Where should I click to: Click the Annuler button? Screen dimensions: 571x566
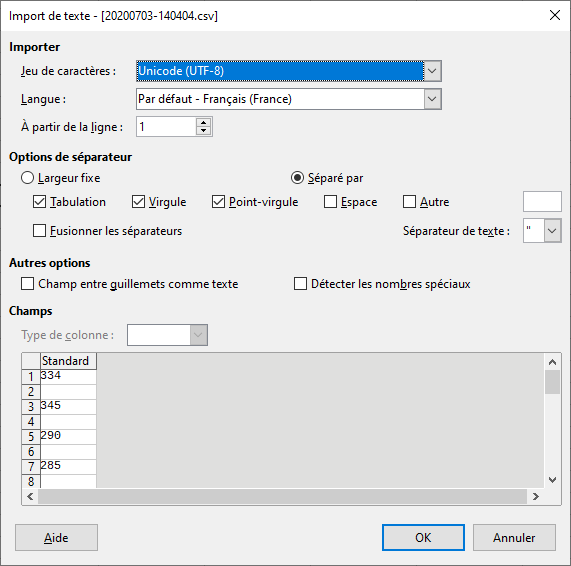[x=514, y=538]
